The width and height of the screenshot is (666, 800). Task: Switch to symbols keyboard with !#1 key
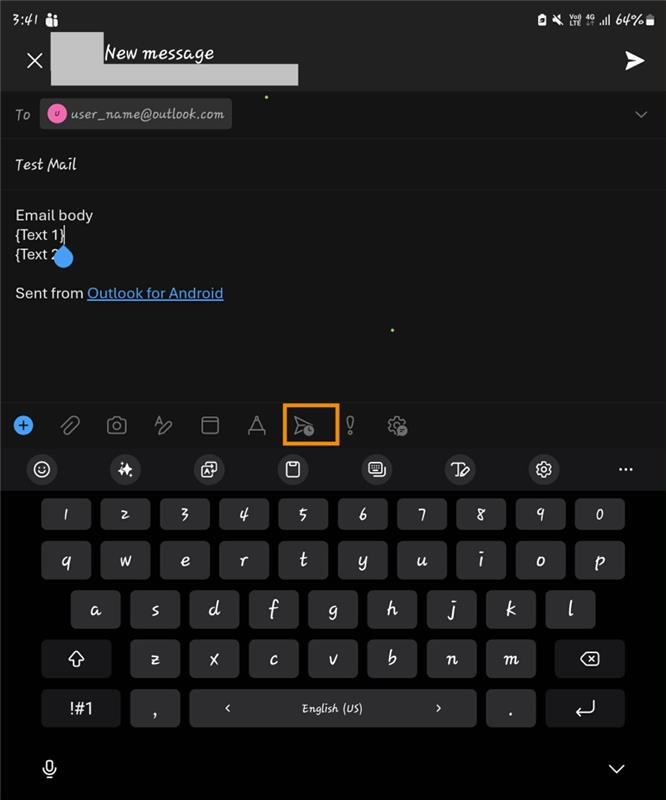point(81,708)
